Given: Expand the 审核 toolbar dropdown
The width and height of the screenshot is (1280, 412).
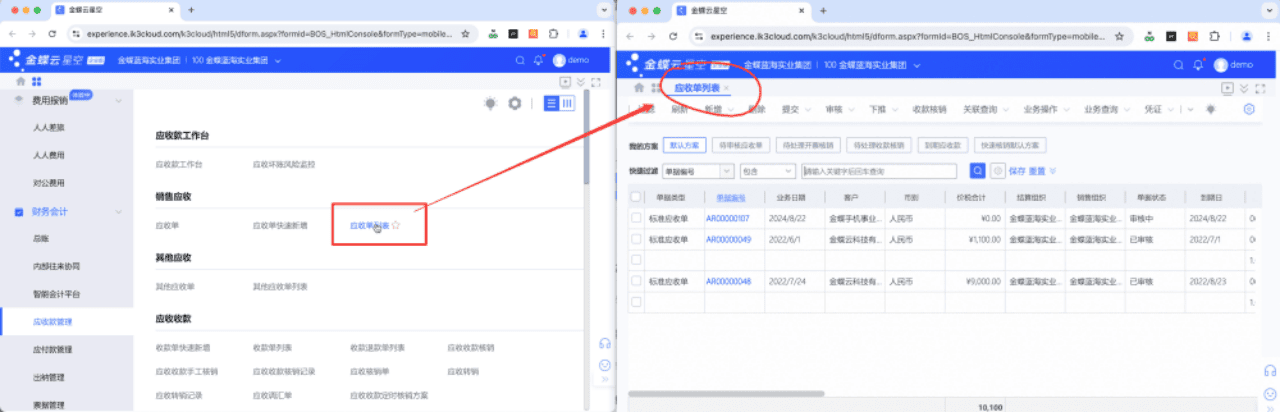Looking at the screenshot, I should click(x=851, y=109).
